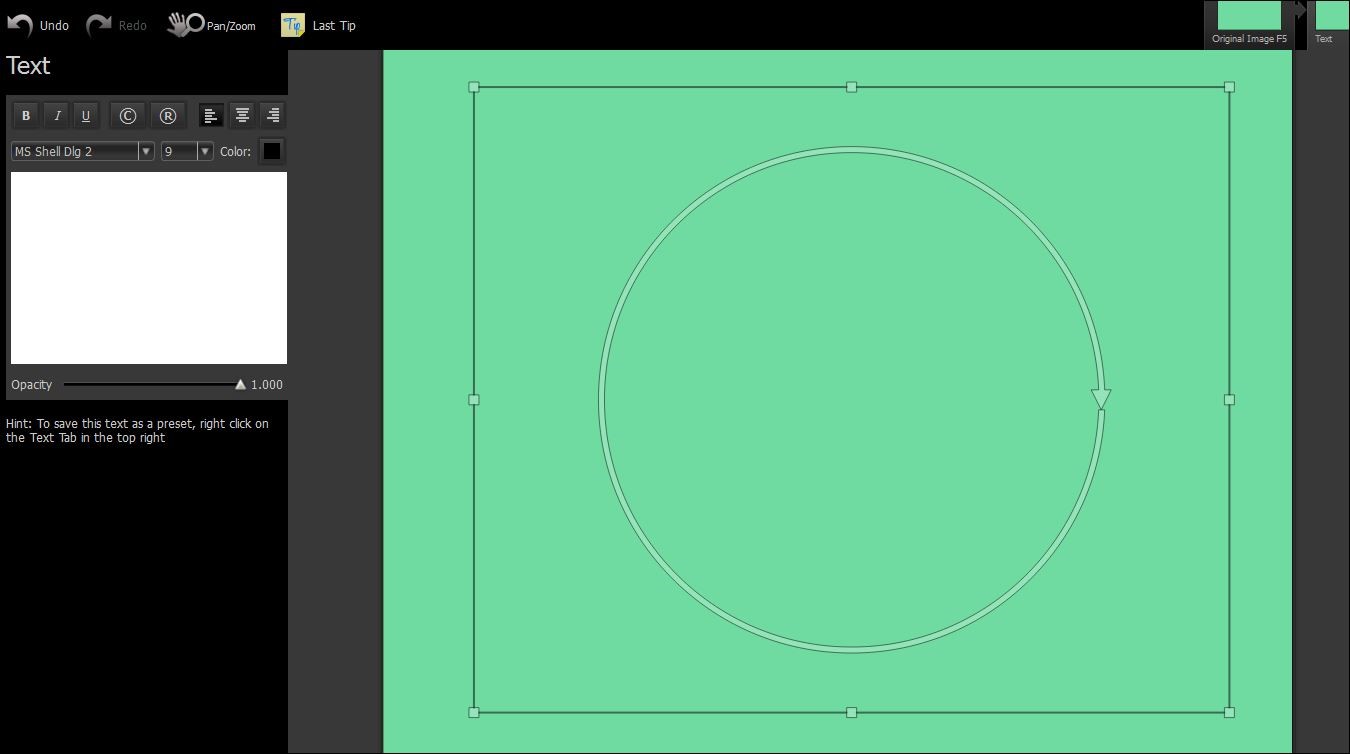The height and width of the screenshot is (754, 1350).
Task: Click the right-middle text box handle
Action: (1229, 399)
